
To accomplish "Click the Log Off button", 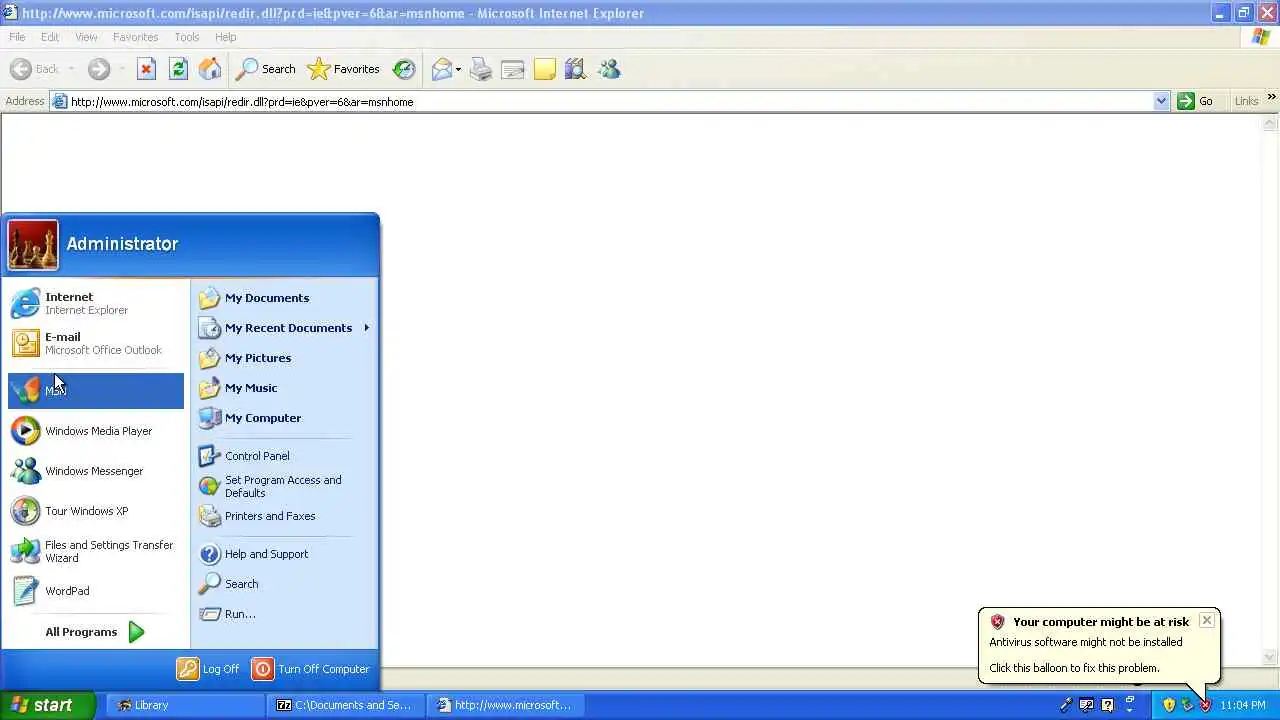I will [x=209, y=669].
